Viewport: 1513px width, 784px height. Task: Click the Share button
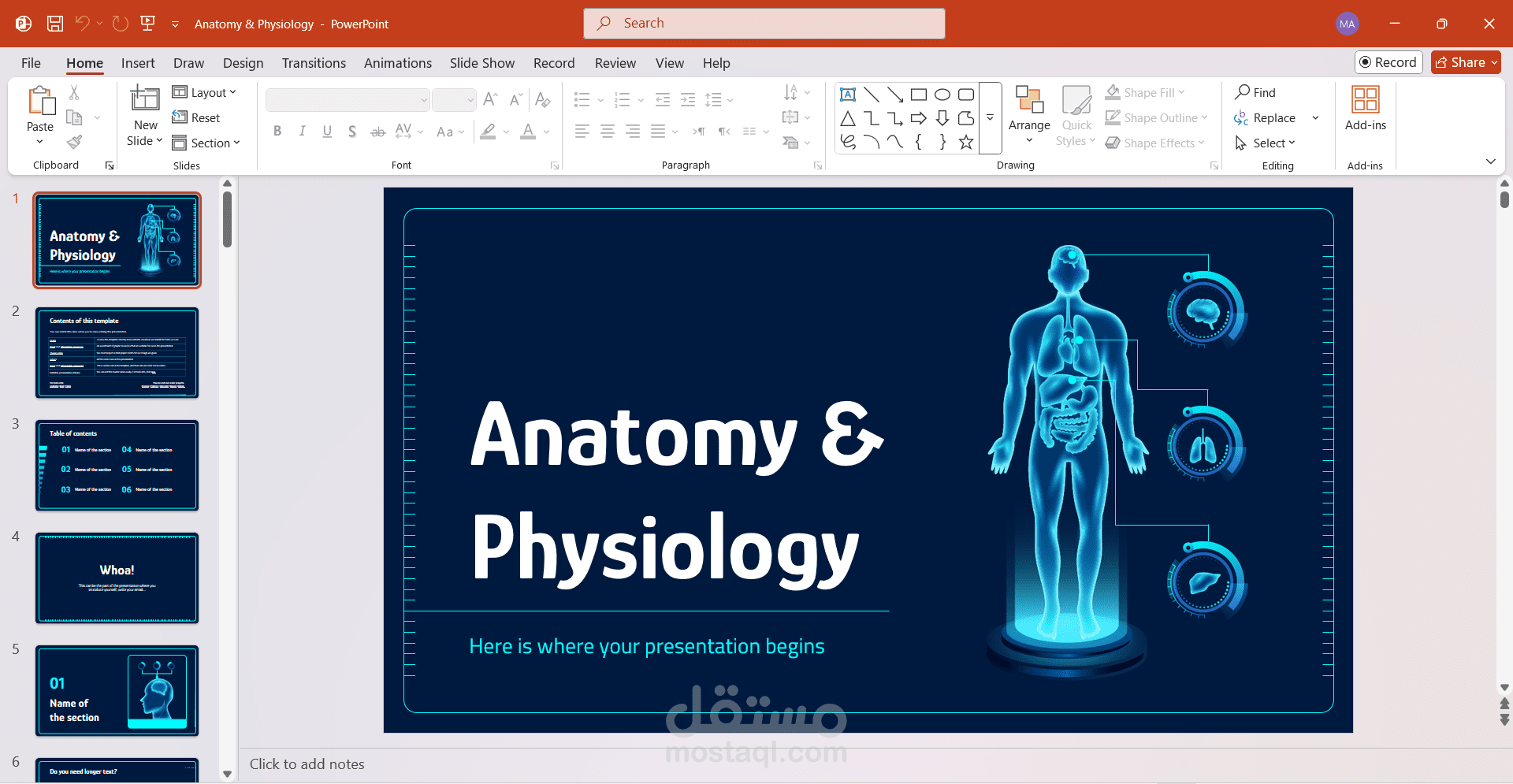[1466, 62]
